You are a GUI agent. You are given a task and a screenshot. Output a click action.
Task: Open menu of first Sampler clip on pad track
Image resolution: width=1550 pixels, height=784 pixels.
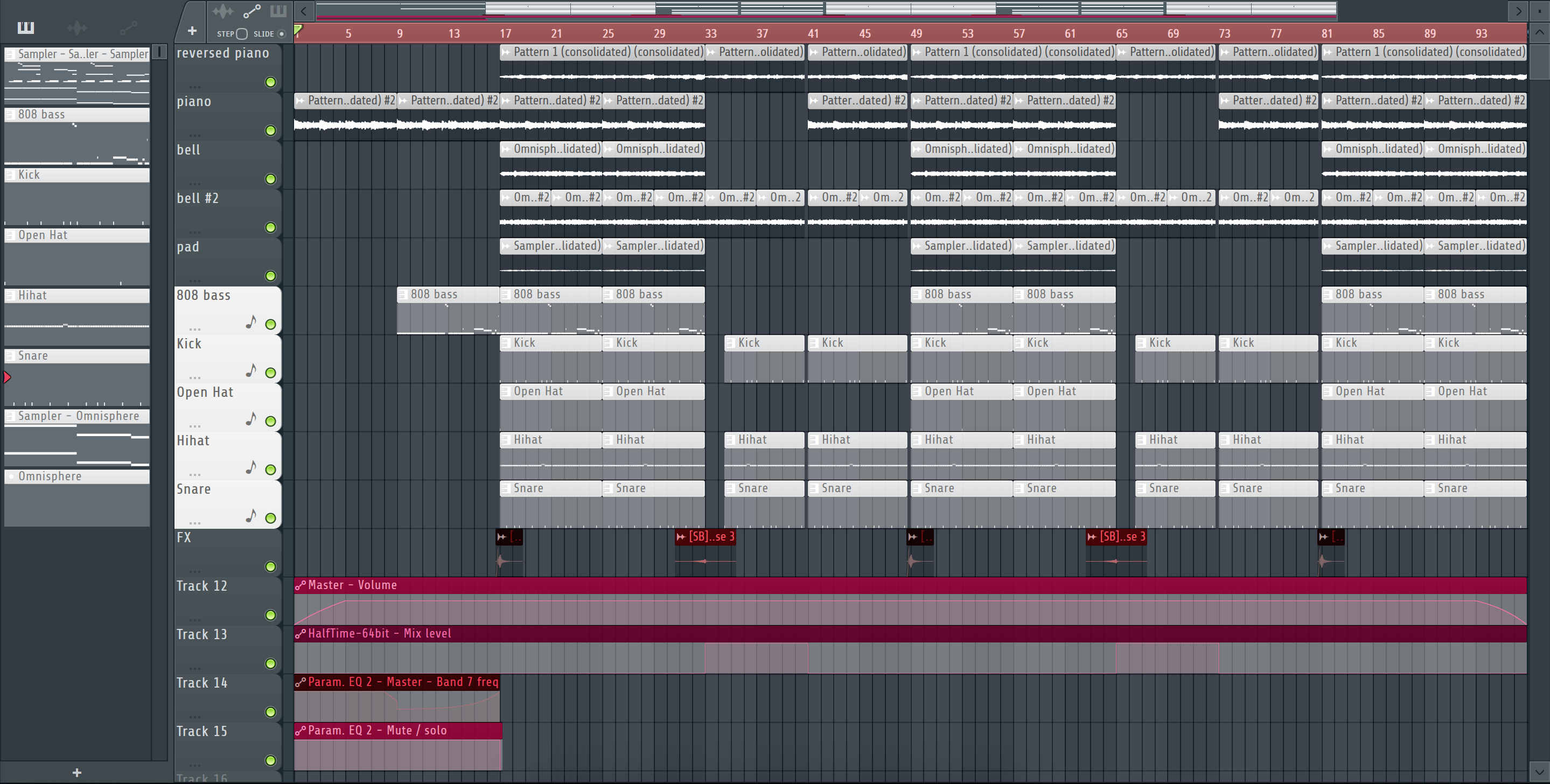tap(506, 246)
